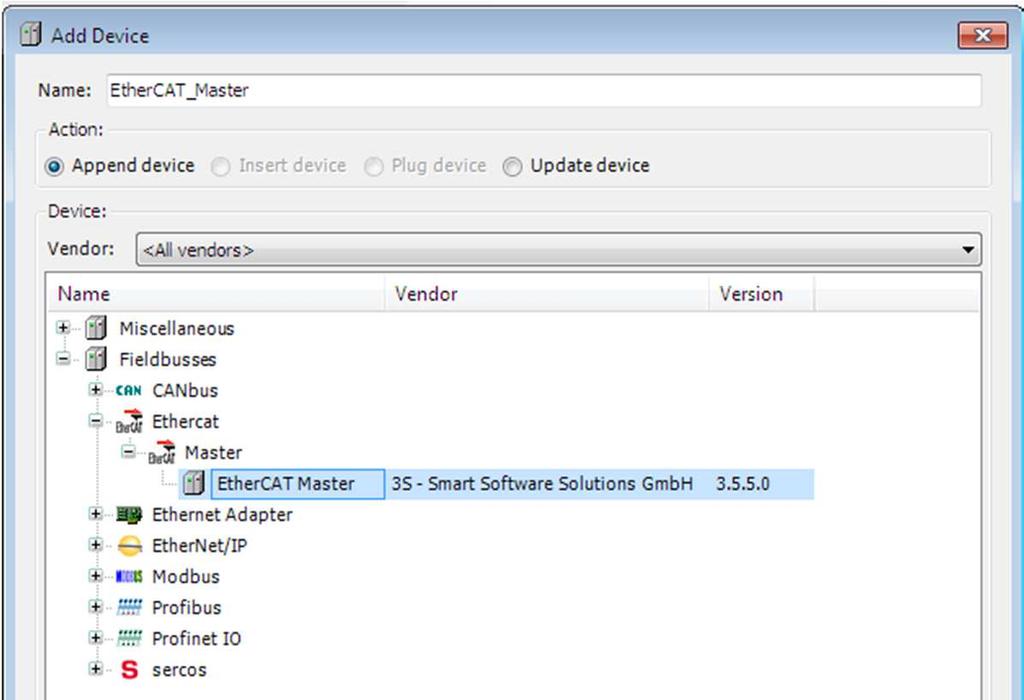Collapse the Master tree node

(128, 452)
